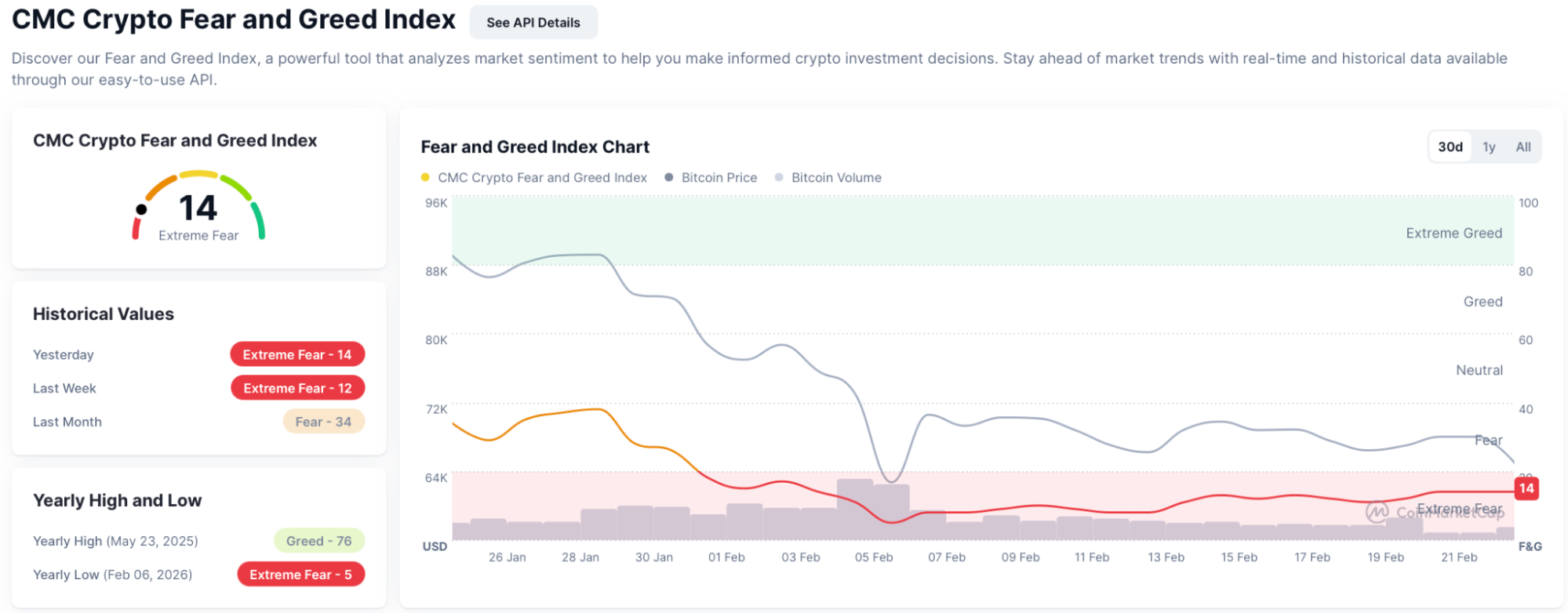Click the Last Week Extreme Fear - 12 badge

(x=297, y=388)
